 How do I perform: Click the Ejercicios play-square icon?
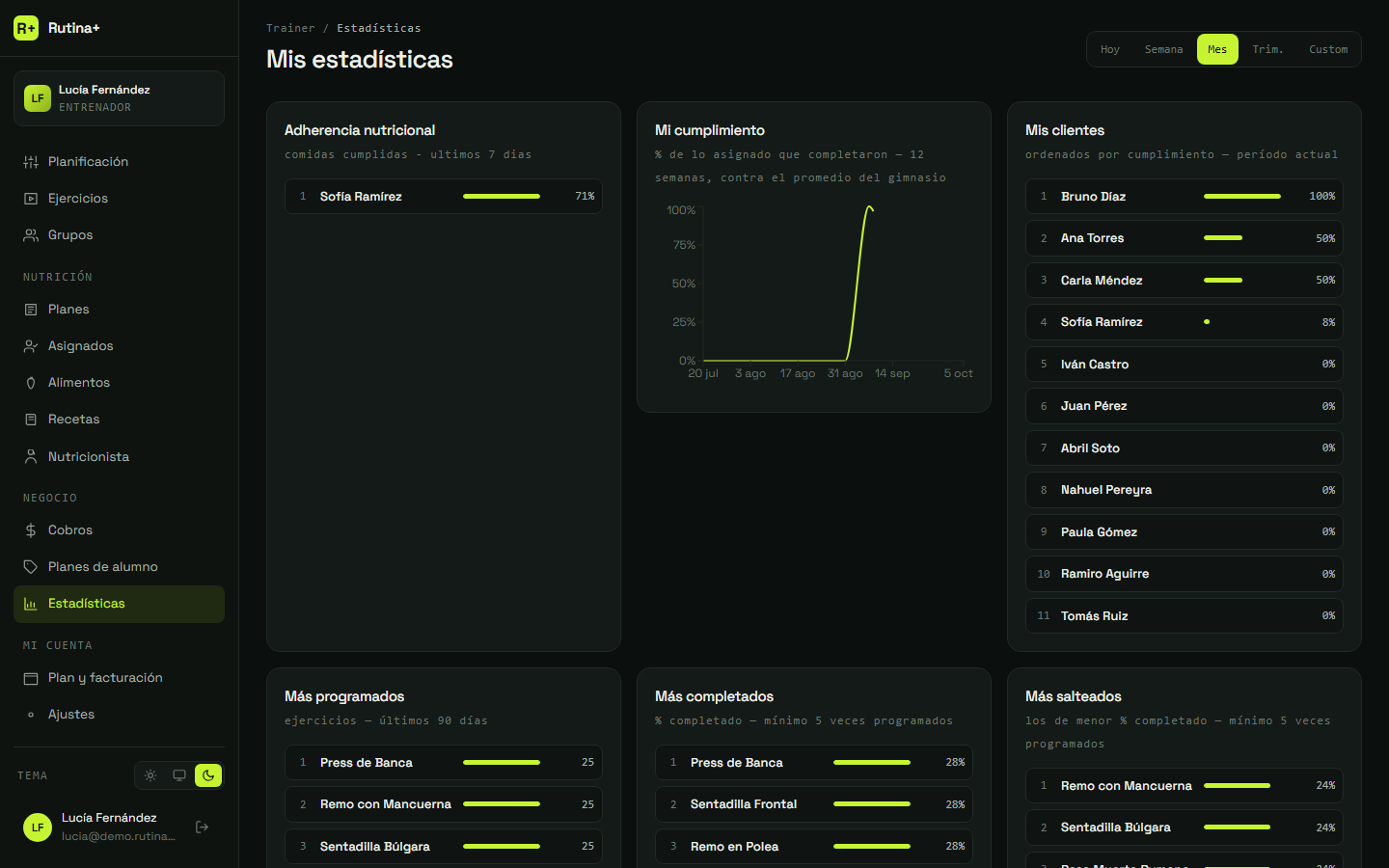click(31, 199)
